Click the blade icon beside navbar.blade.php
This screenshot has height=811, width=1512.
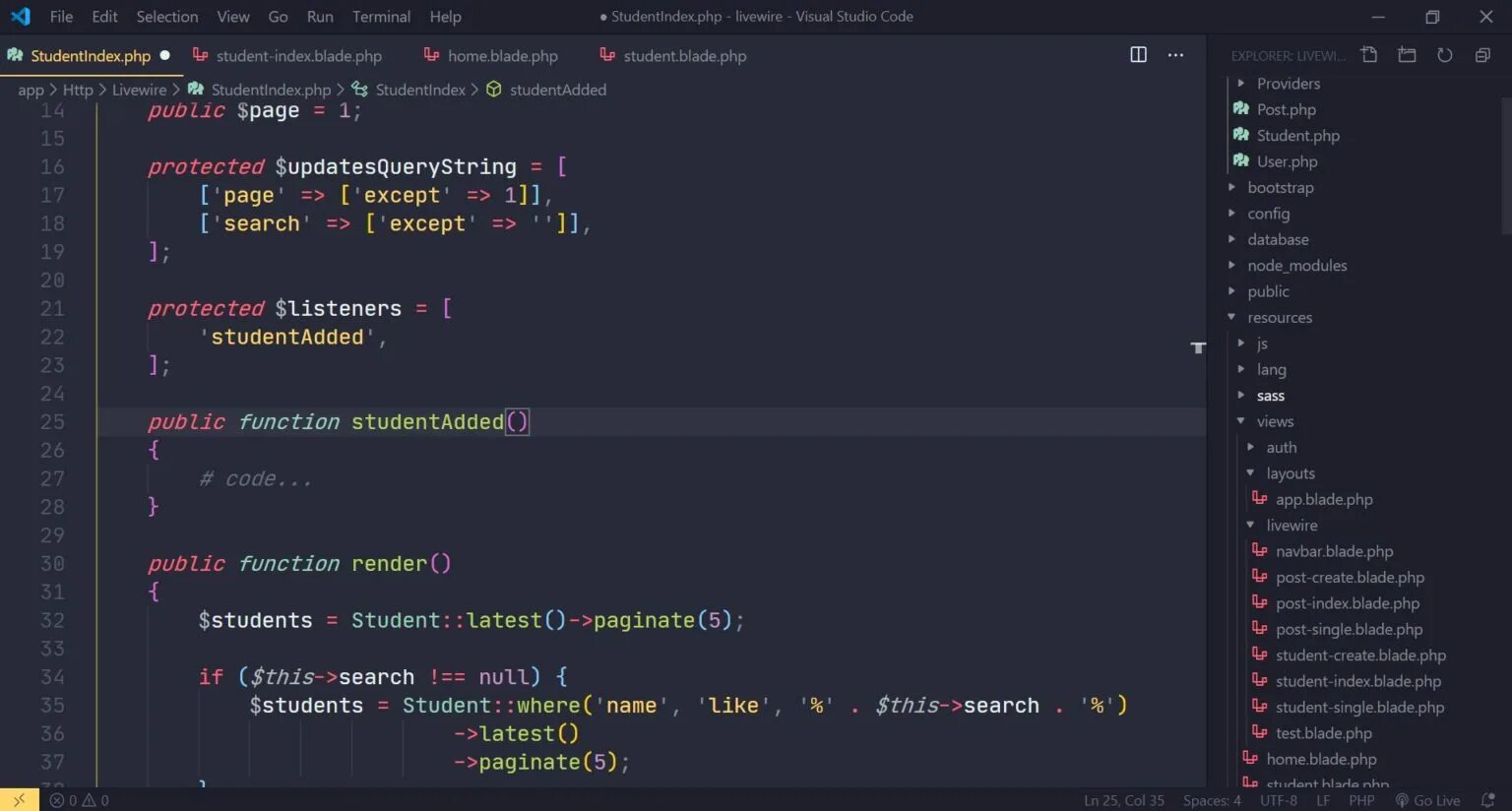(1260, 550)
